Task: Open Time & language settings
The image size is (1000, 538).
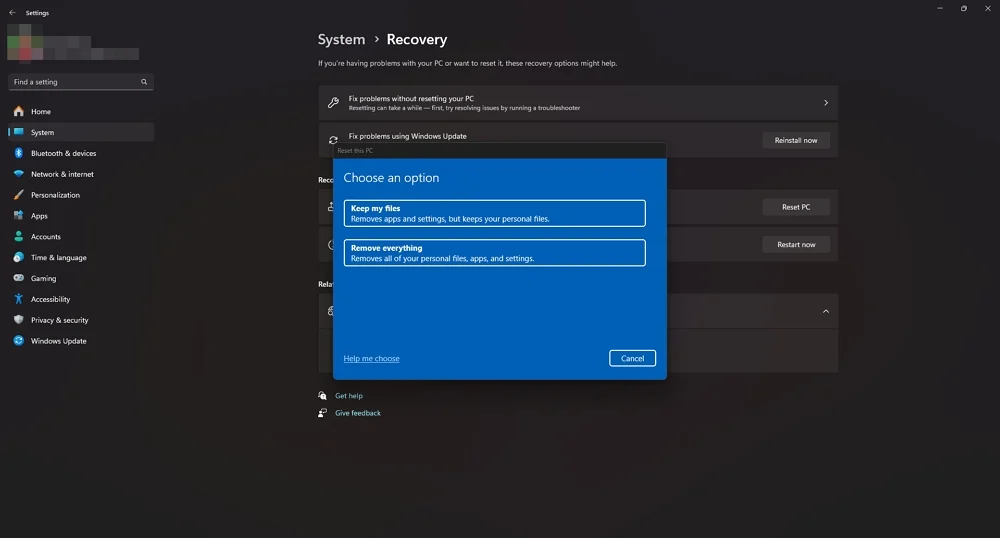Action: click(x=58, y=258)
